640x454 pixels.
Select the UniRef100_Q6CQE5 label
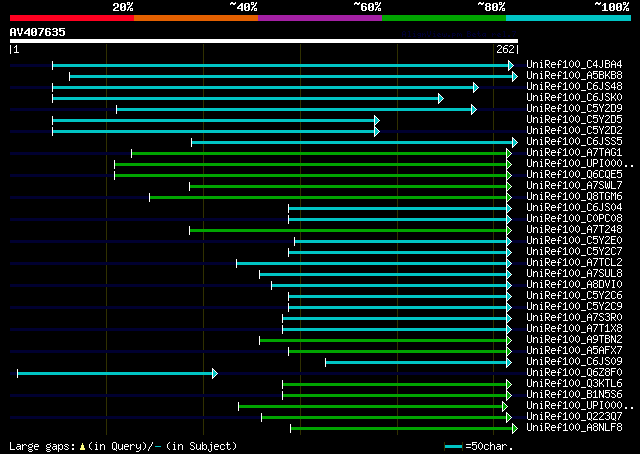point(574,175)
